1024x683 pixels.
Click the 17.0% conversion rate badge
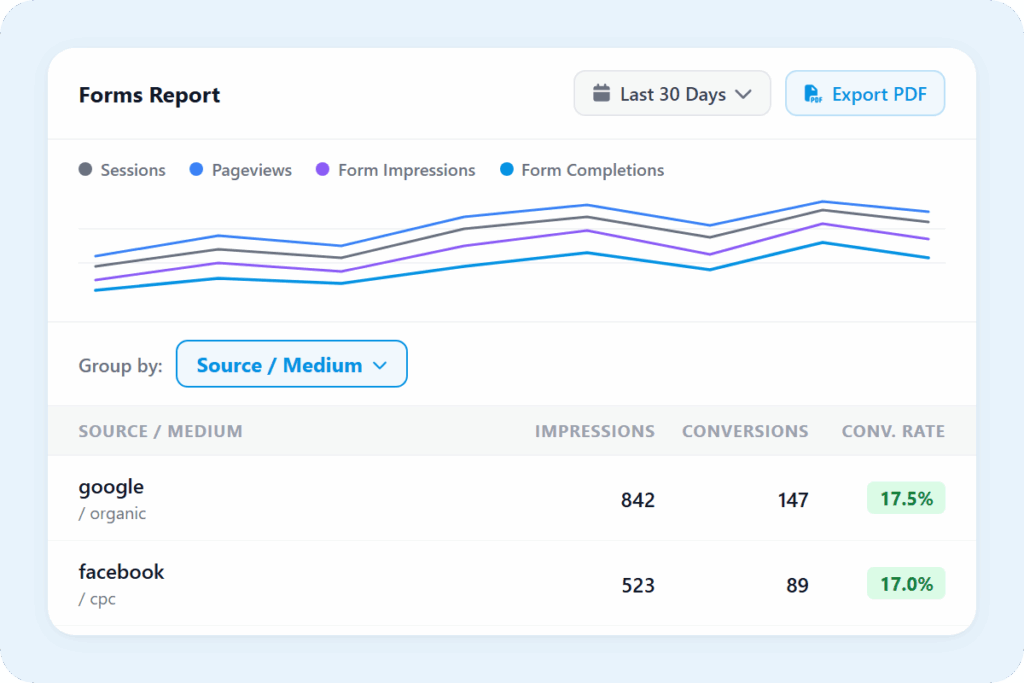coord(905,583)
